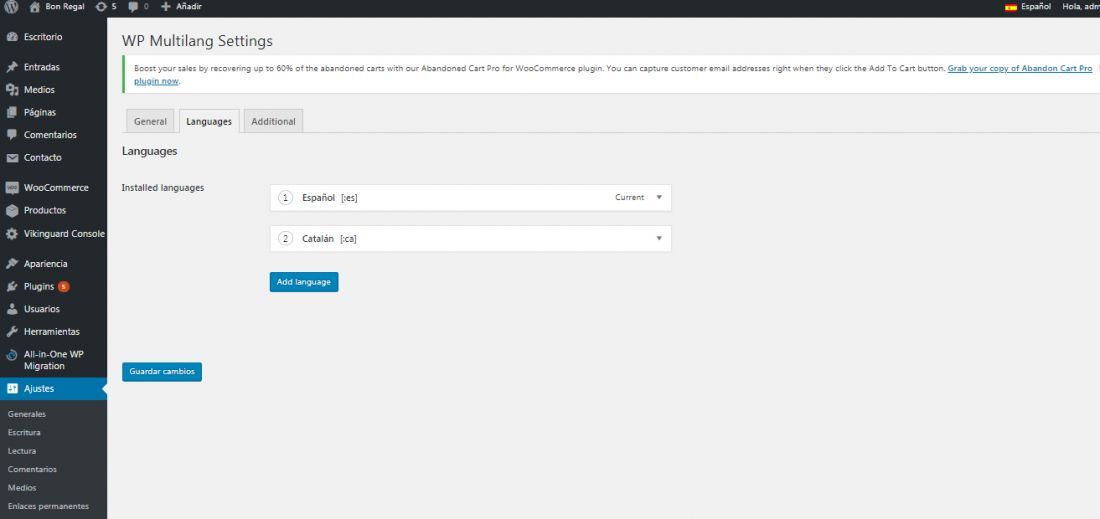Open Lectura under Ajustes
Viewport: 1100px width, 519px height.
pyautogui.click(x=22, y=451)
